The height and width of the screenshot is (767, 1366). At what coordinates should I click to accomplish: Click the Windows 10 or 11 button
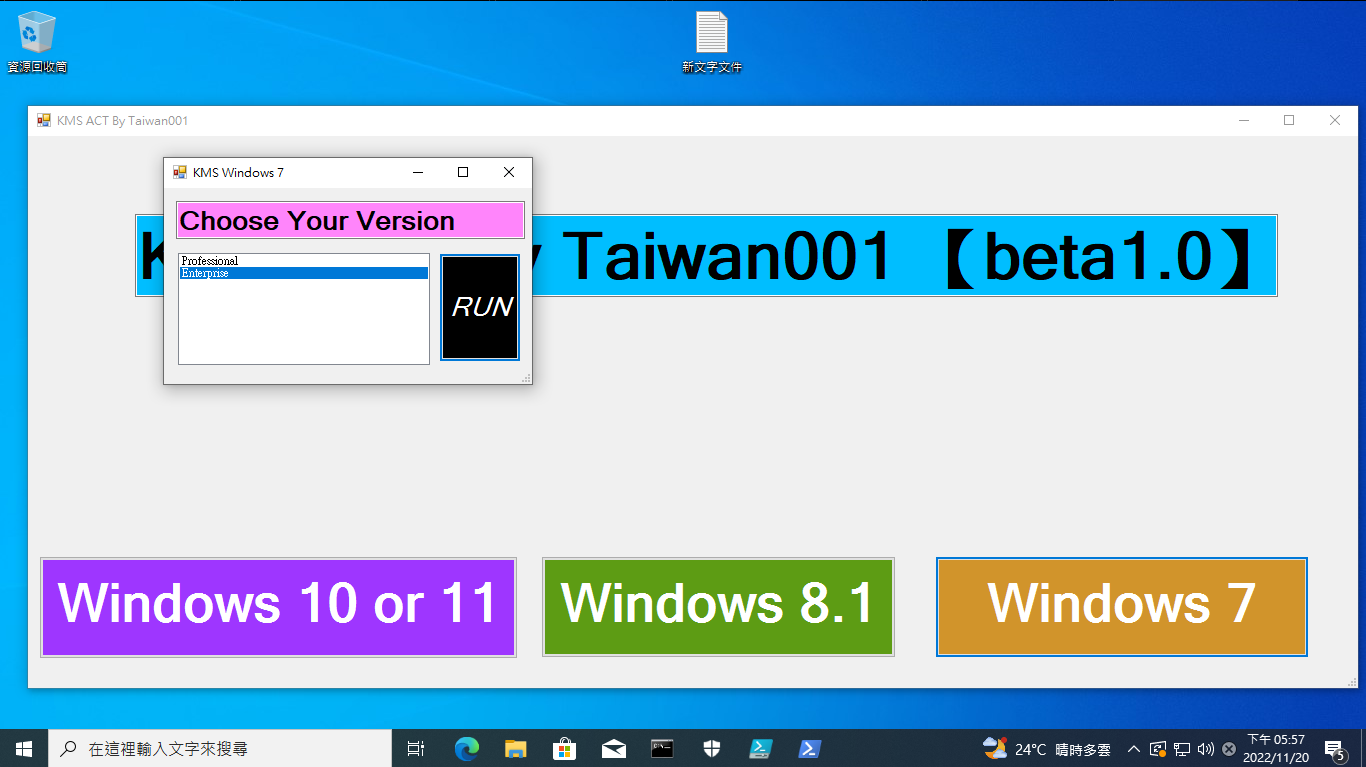pyautogui.click(x=277, y=606)
